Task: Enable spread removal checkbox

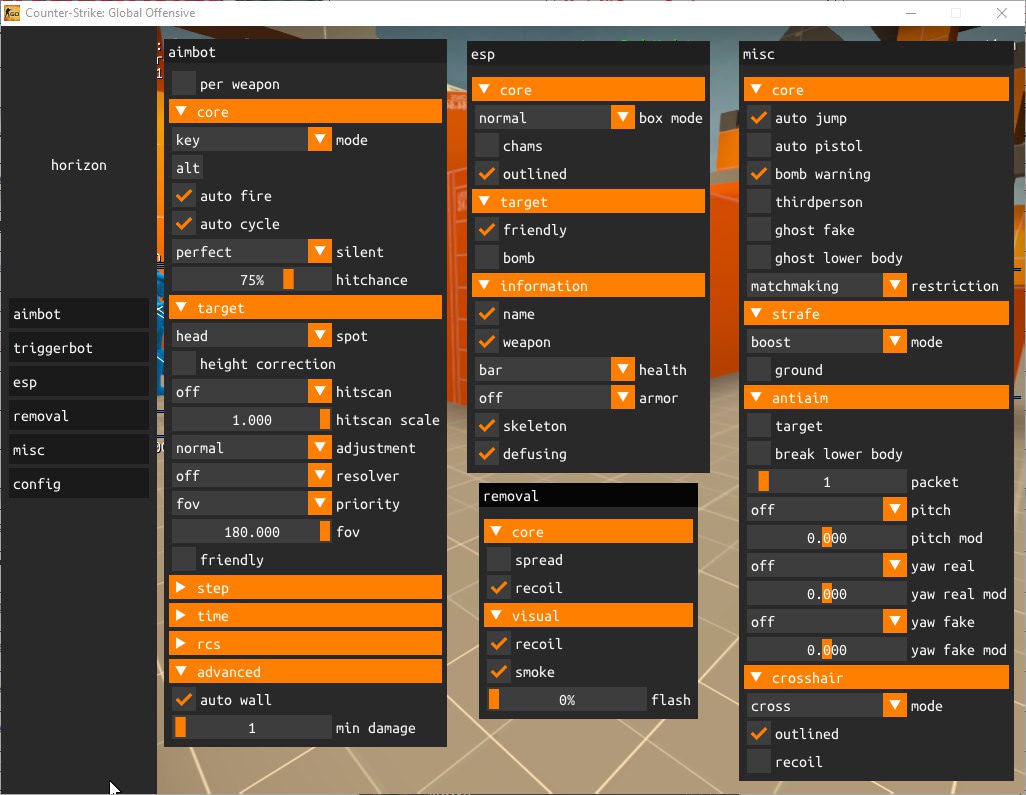Action: [499, 560]
